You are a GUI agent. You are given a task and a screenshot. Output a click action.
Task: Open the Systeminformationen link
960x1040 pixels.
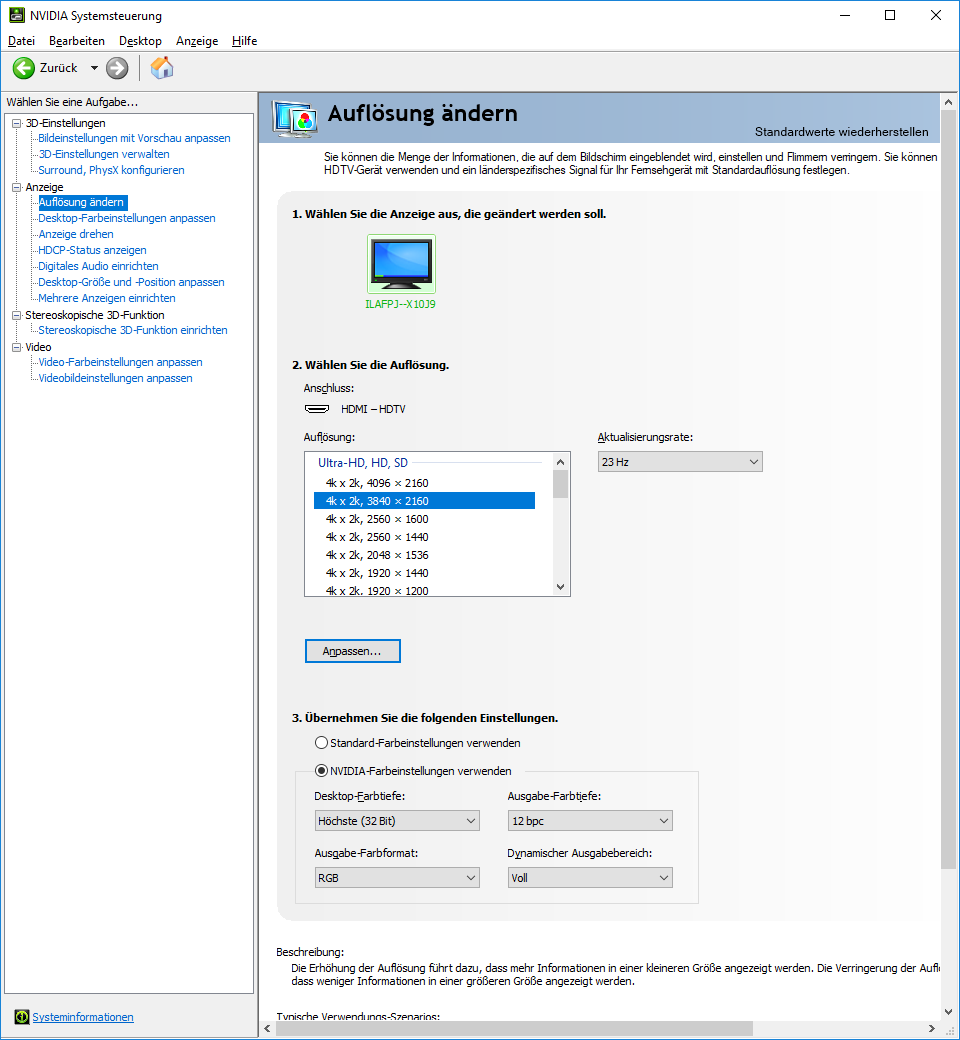83,1017
